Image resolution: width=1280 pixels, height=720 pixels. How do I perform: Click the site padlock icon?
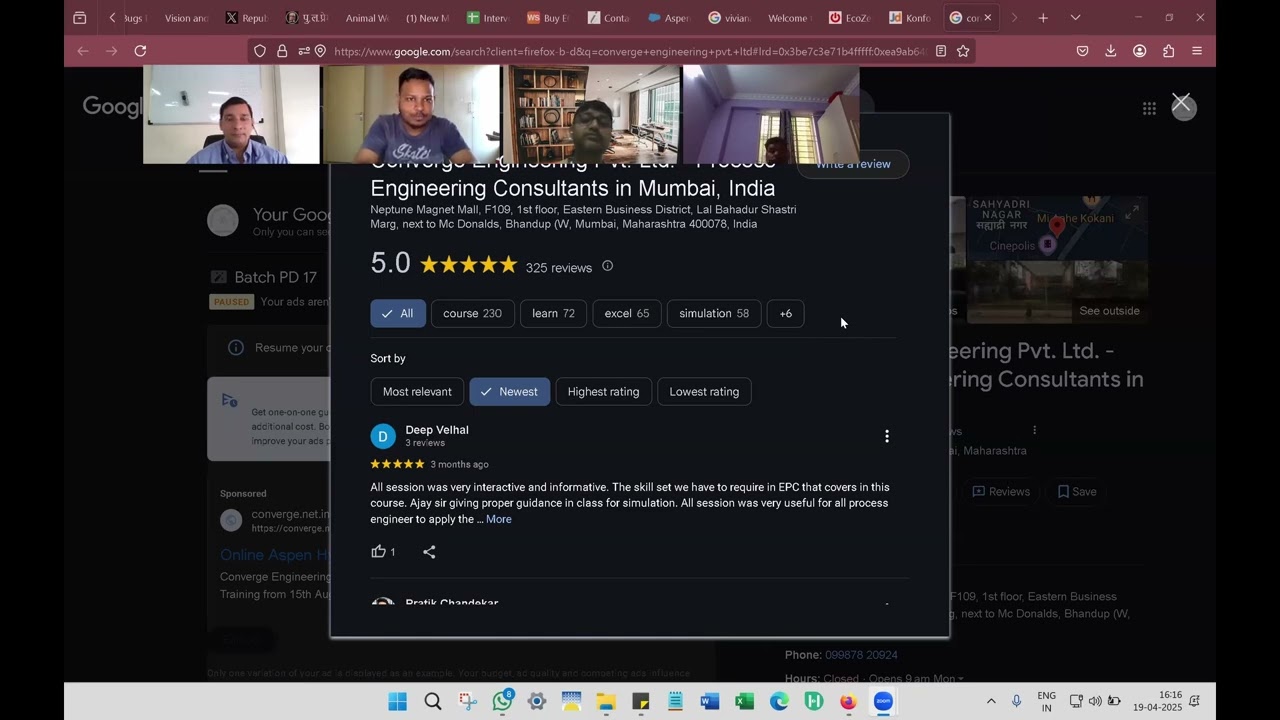pyautogui.click(x=282, y=51)
